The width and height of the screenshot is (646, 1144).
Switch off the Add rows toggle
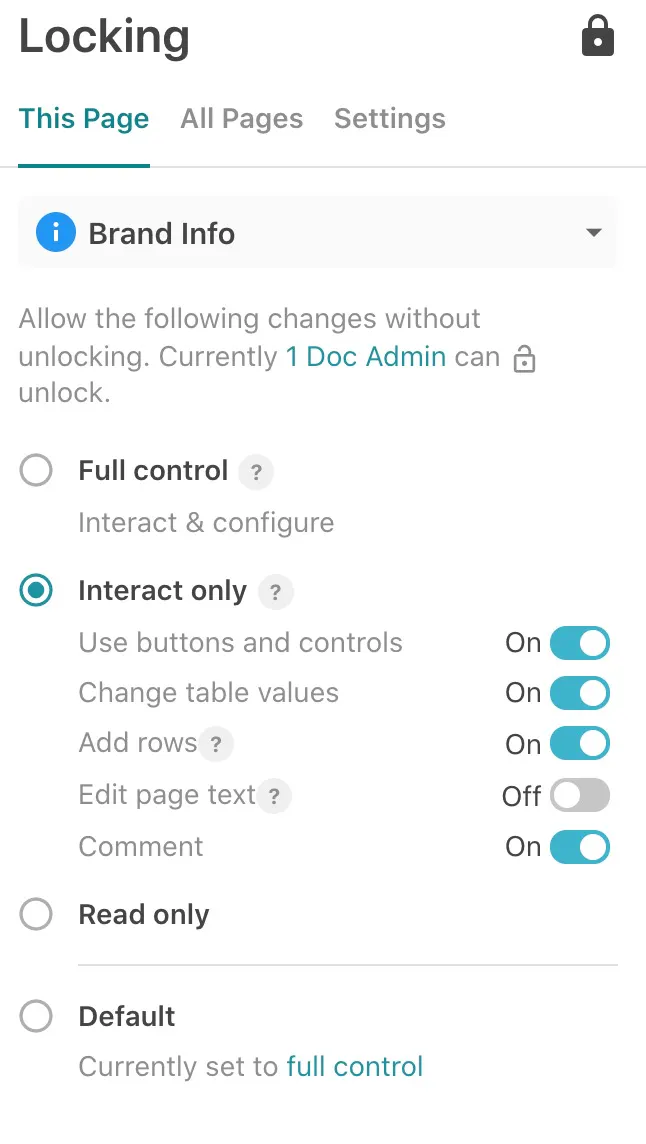[x=579, y=744]
